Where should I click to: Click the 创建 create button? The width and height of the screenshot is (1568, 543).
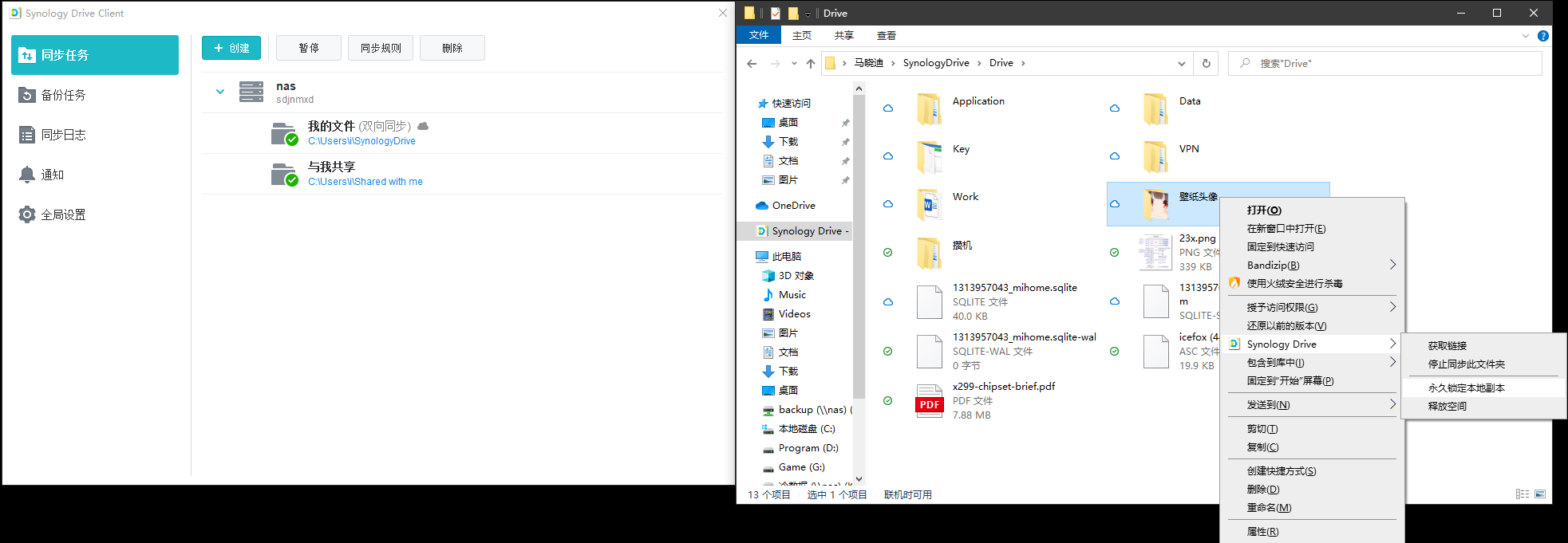tap(231, 48)
